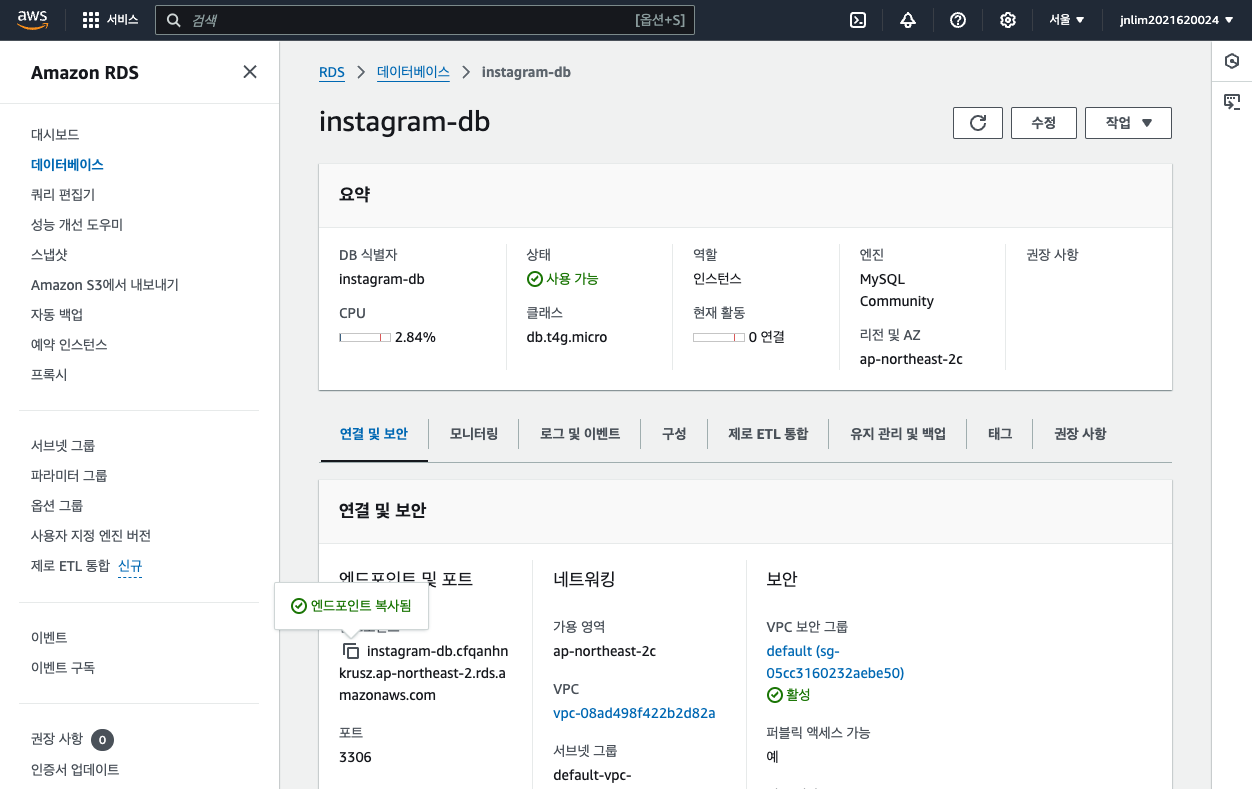Open 쿼리 편집기 in the sidebar
Screen dimensions: 1252x789
point(63,194)
